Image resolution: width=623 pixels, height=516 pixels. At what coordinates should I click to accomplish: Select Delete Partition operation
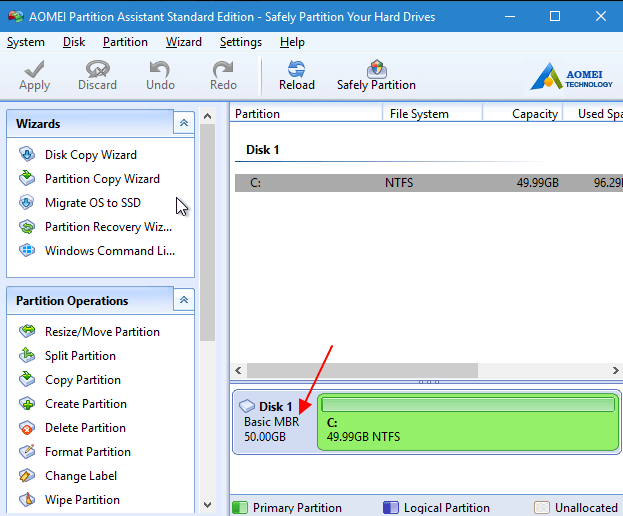pos(85,428)
